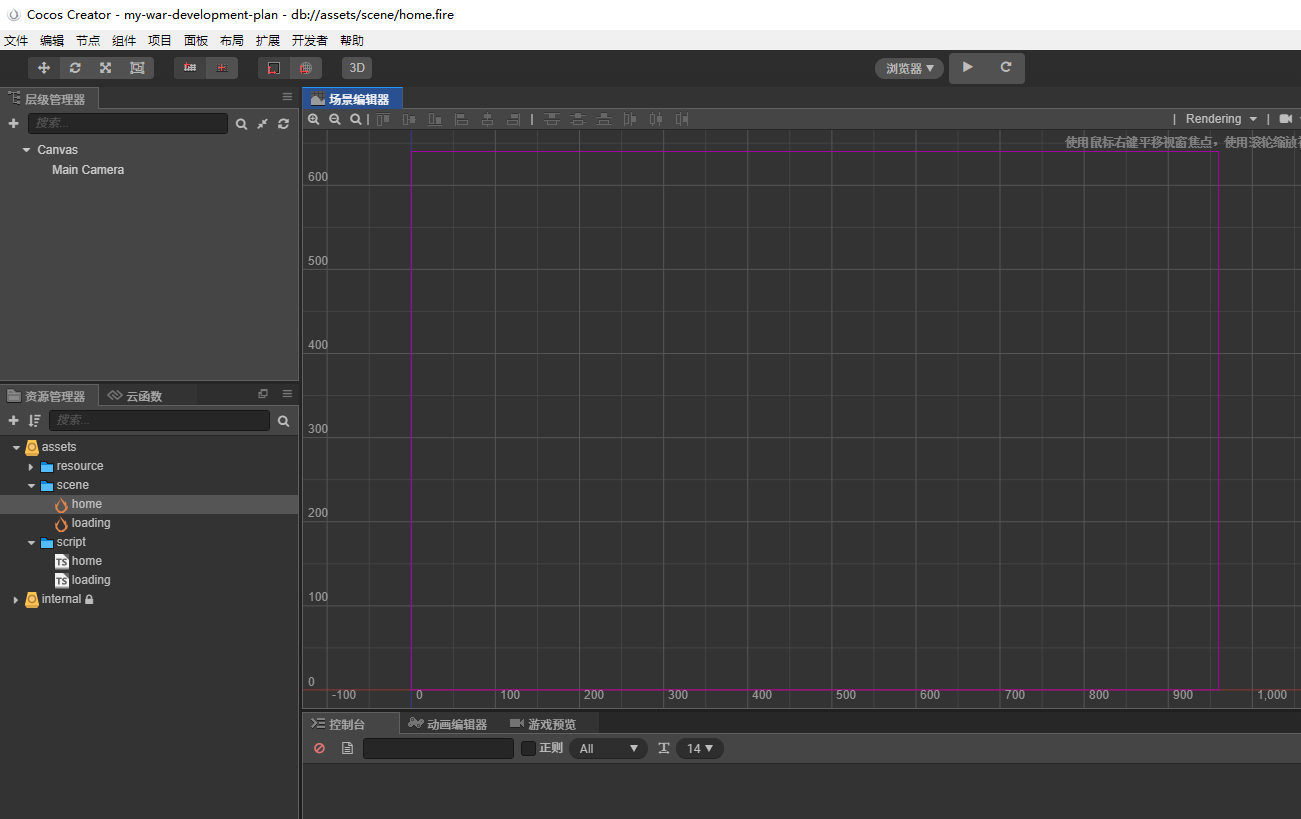Pop out the asset panel
Image resolution: width=1301 pixels, height=819 pixels.
pos(263,394)
